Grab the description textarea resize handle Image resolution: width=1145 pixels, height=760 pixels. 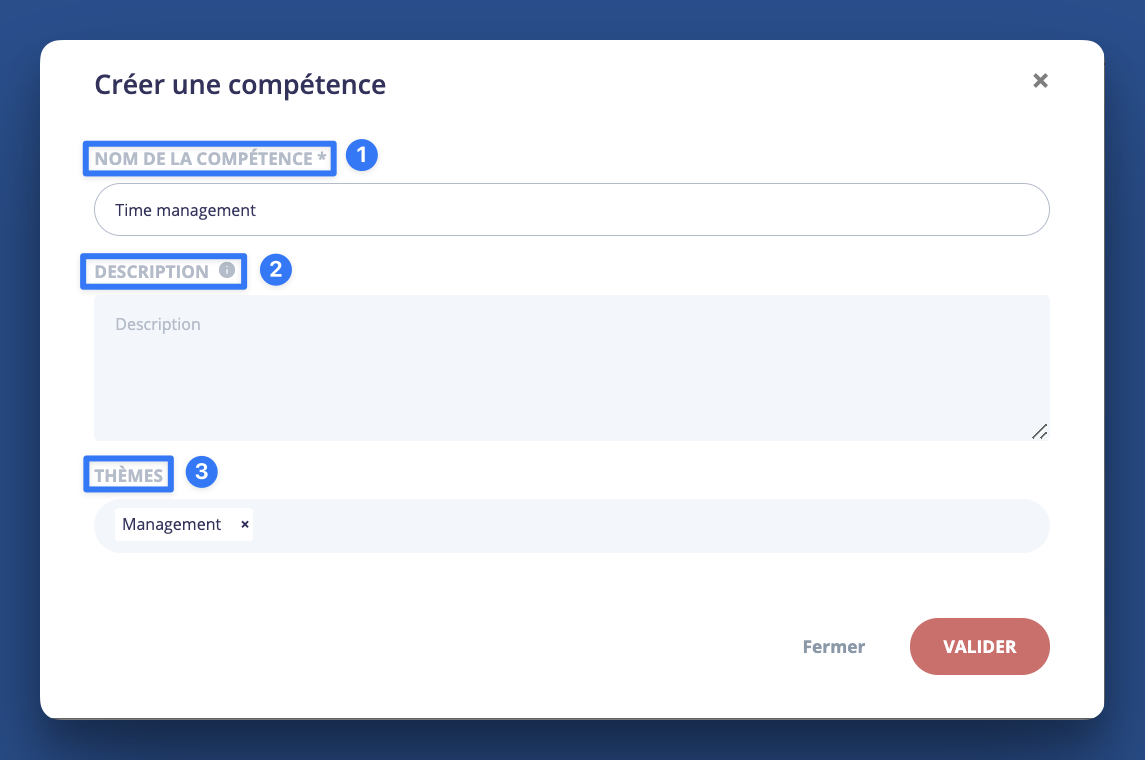coord(1039,431)
